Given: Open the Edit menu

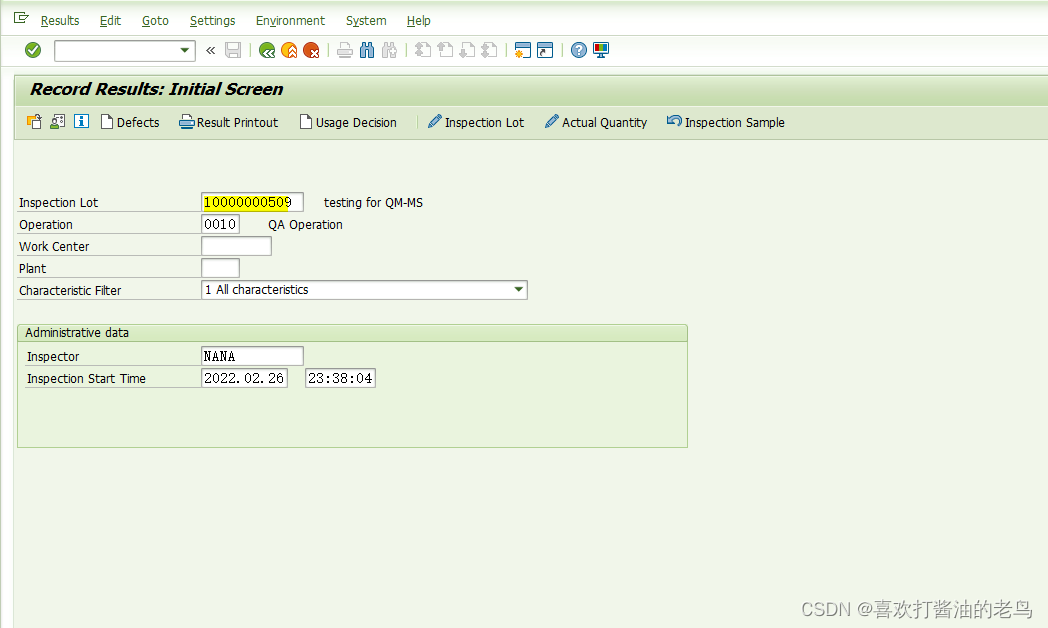Looking at the screenshot, I should (110, 21).
